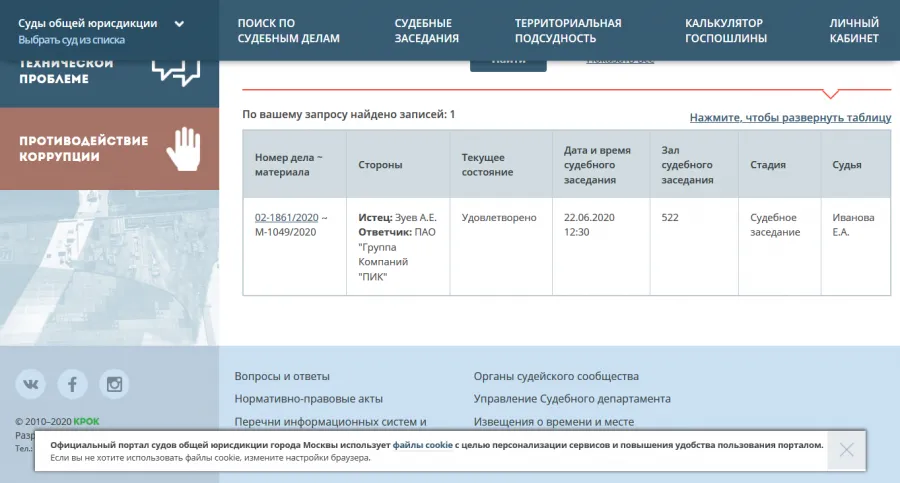Open 'Личный кабинет' menu item

click(x=854, y=30)
